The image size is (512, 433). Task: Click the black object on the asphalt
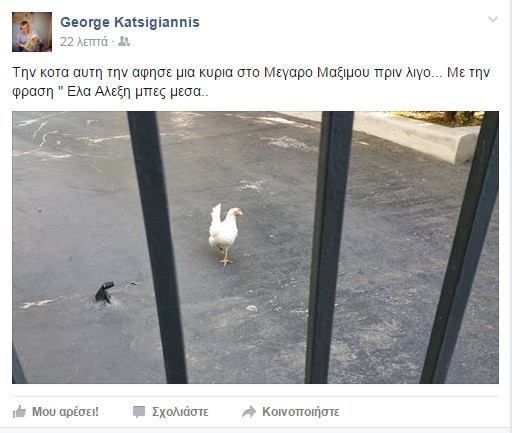point(105,292)
